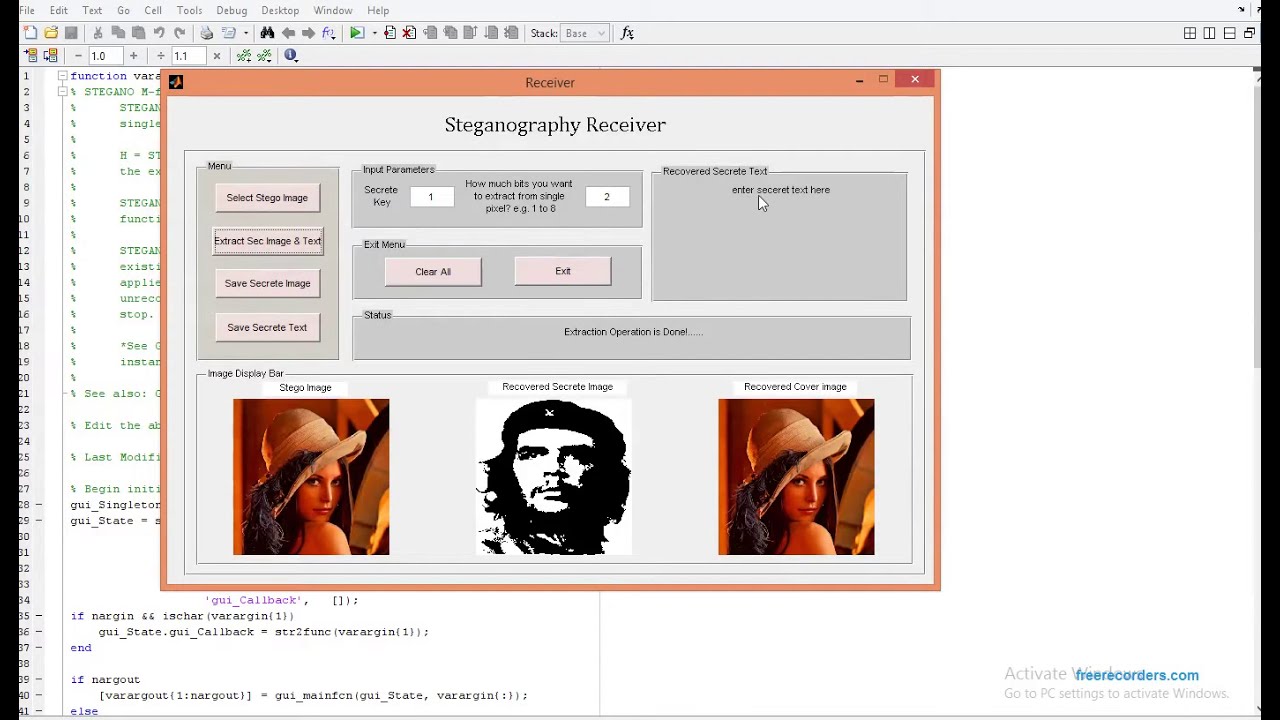Go back with the left arrow icon

288,33
